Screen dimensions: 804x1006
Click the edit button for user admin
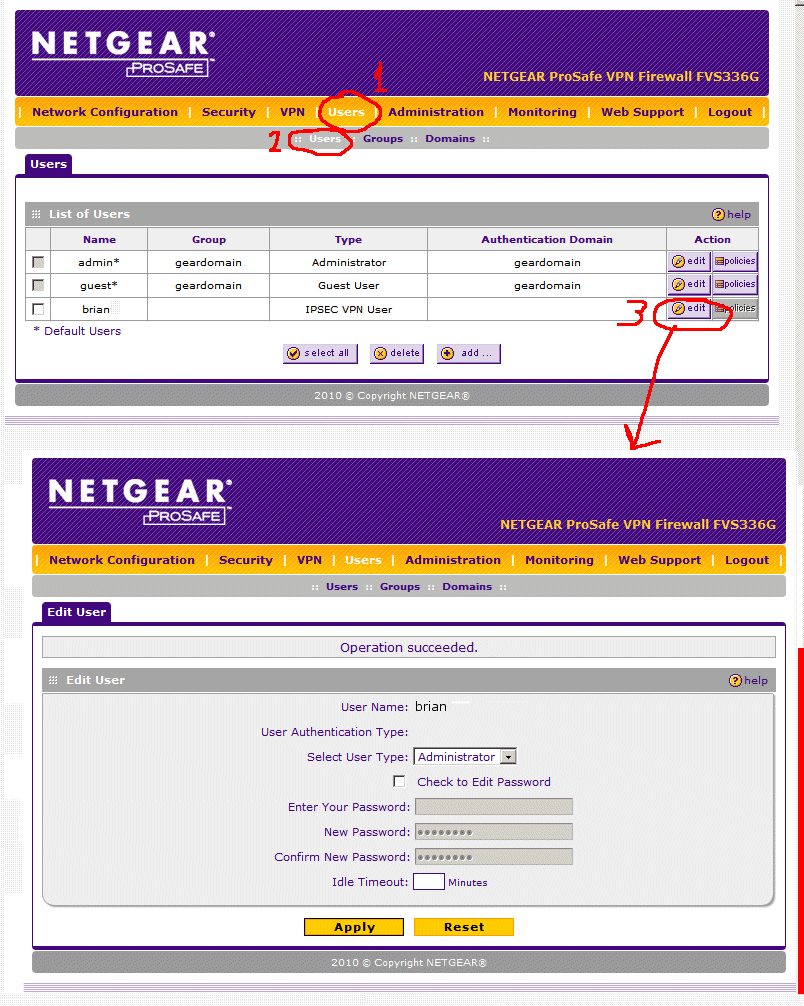(x=689, y=261)
